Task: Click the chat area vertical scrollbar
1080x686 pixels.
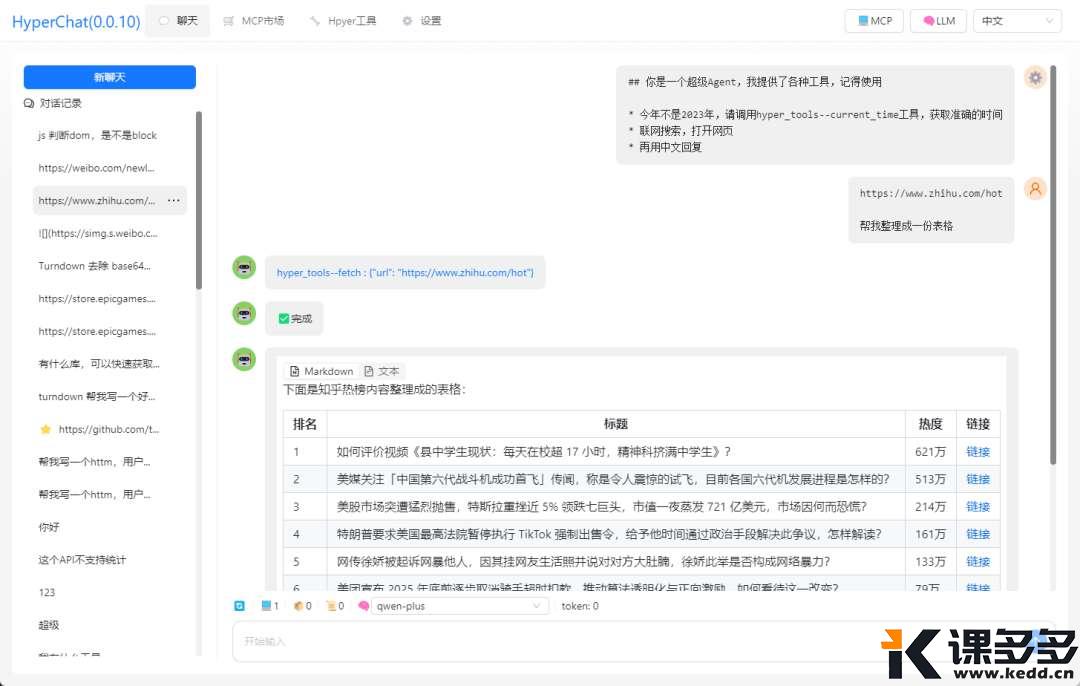Action: coord(1052,265)
